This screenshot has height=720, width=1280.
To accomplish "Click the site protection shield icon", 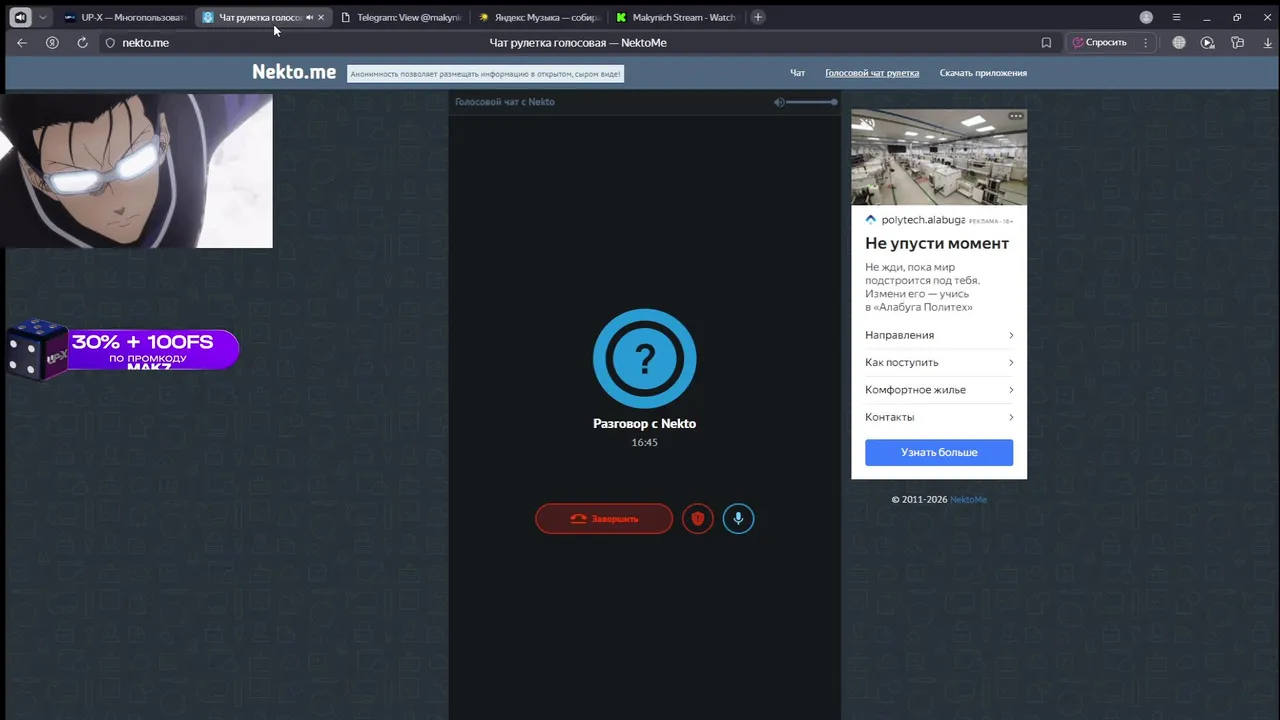I will [110, 43].
